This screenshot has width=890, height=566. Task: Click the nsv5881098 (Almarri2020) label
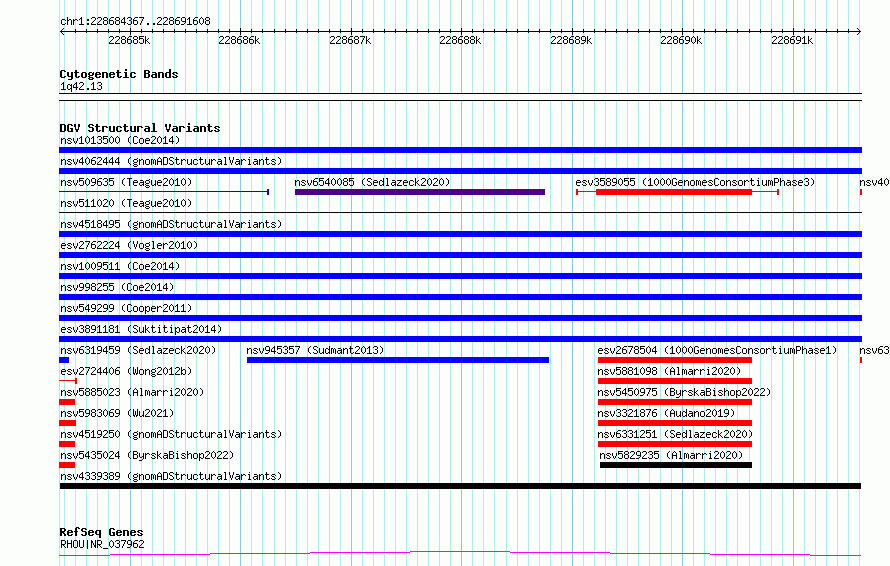coord(669,371)
